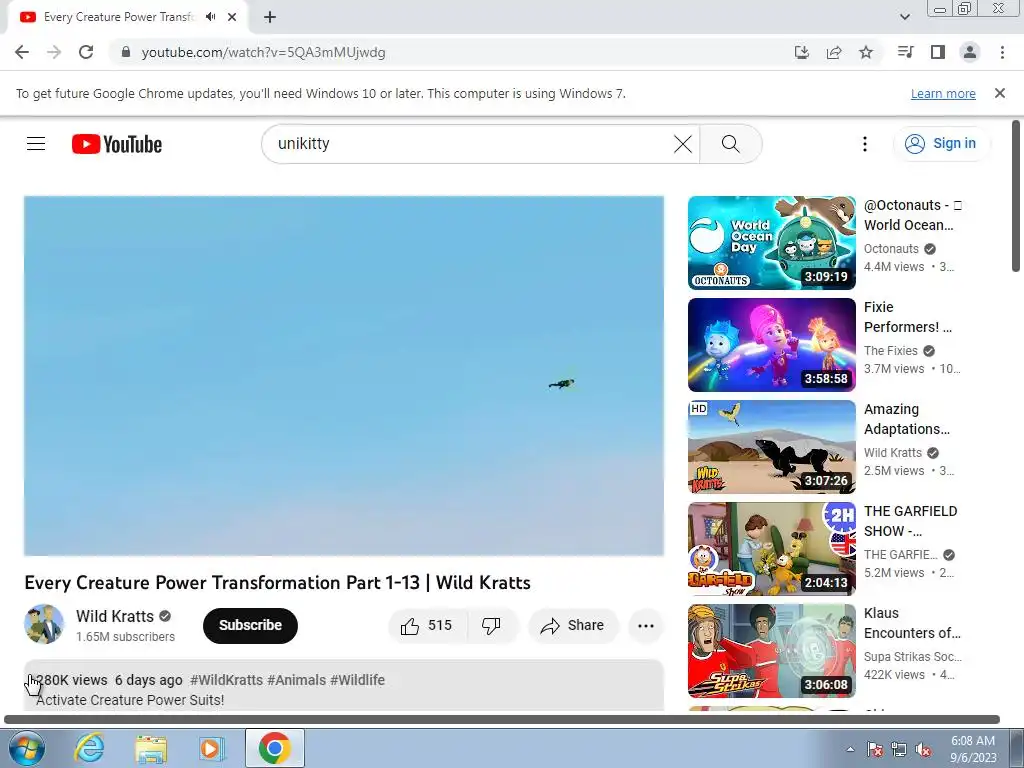The height and width of the screenshot is (768, 1024).
Task: Open THE GARFIELD SHOW thumbnail
Action: coord(771,549)
